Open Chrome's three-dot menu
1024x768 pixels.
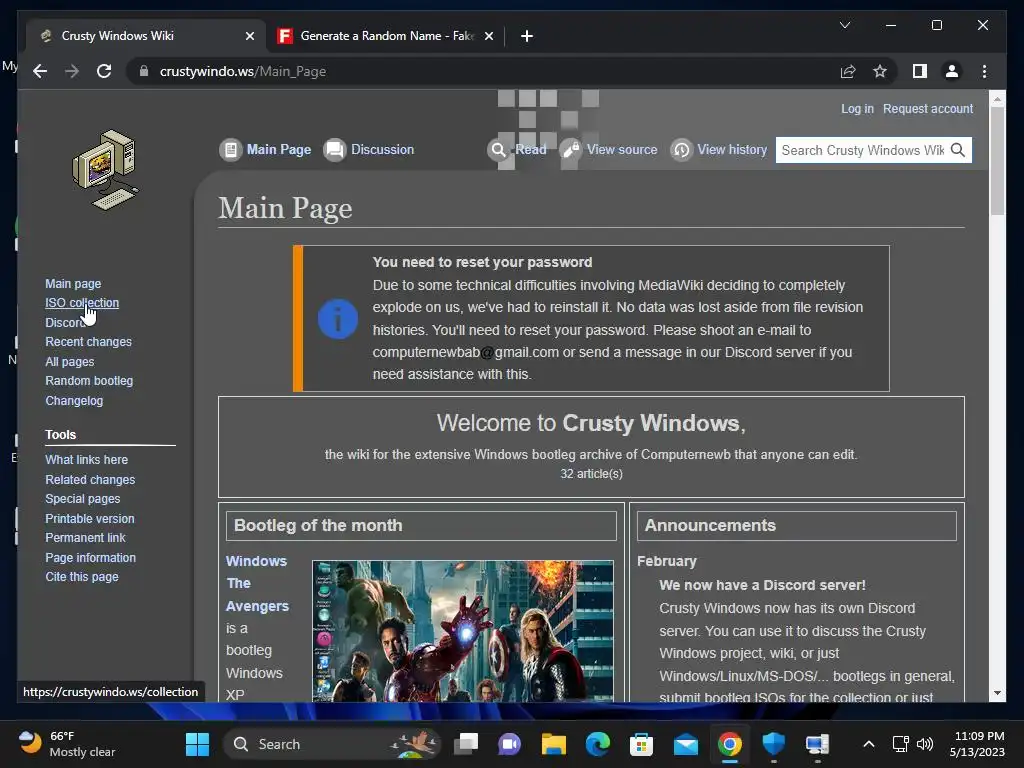click(984, 71)
